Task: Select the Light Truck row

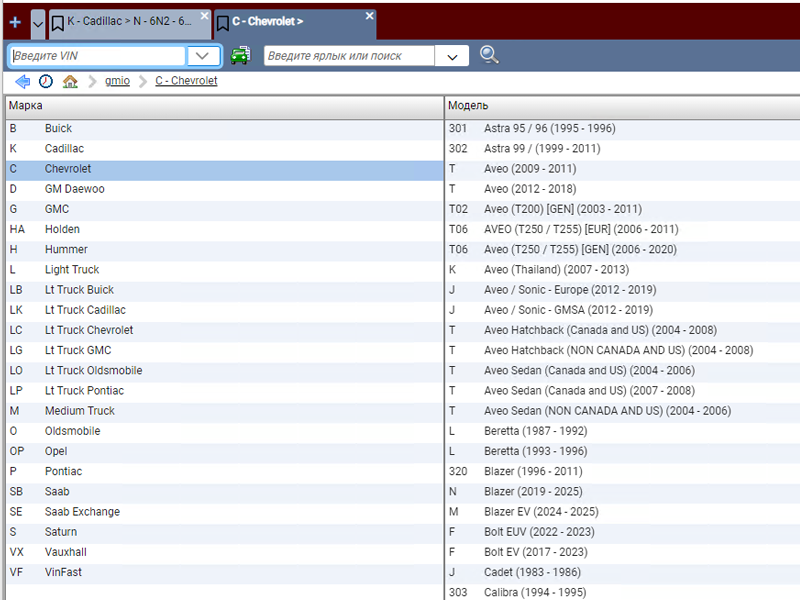Action: pos(224,269)
